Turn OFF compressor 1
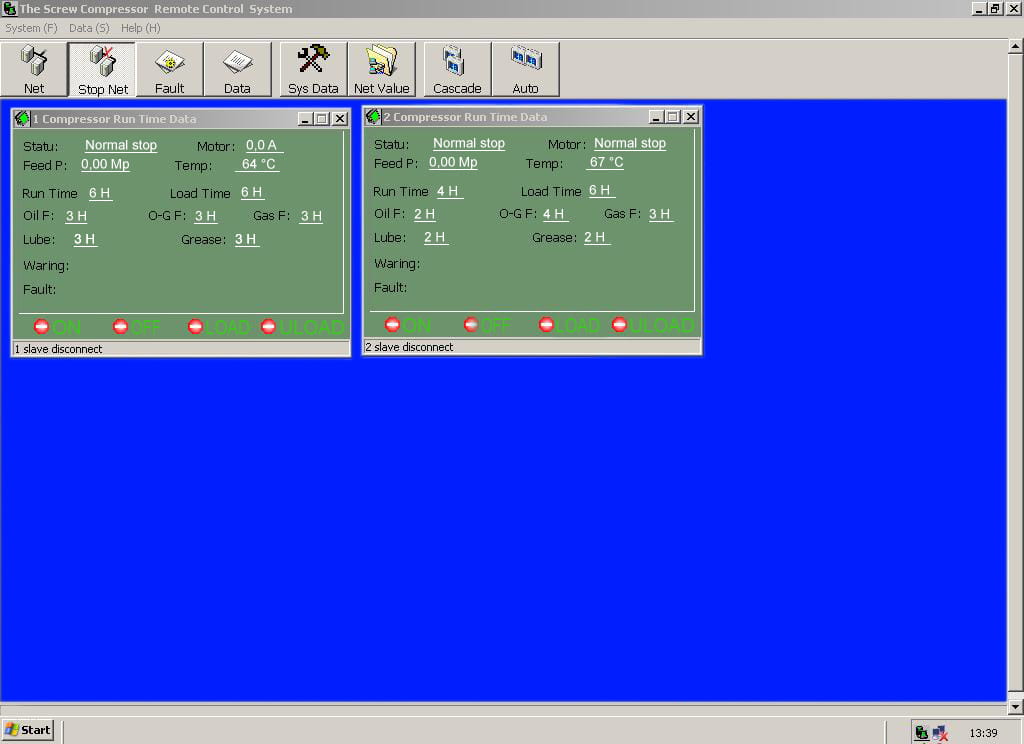This screenshot has height=744, width=1024. point(121,326)
